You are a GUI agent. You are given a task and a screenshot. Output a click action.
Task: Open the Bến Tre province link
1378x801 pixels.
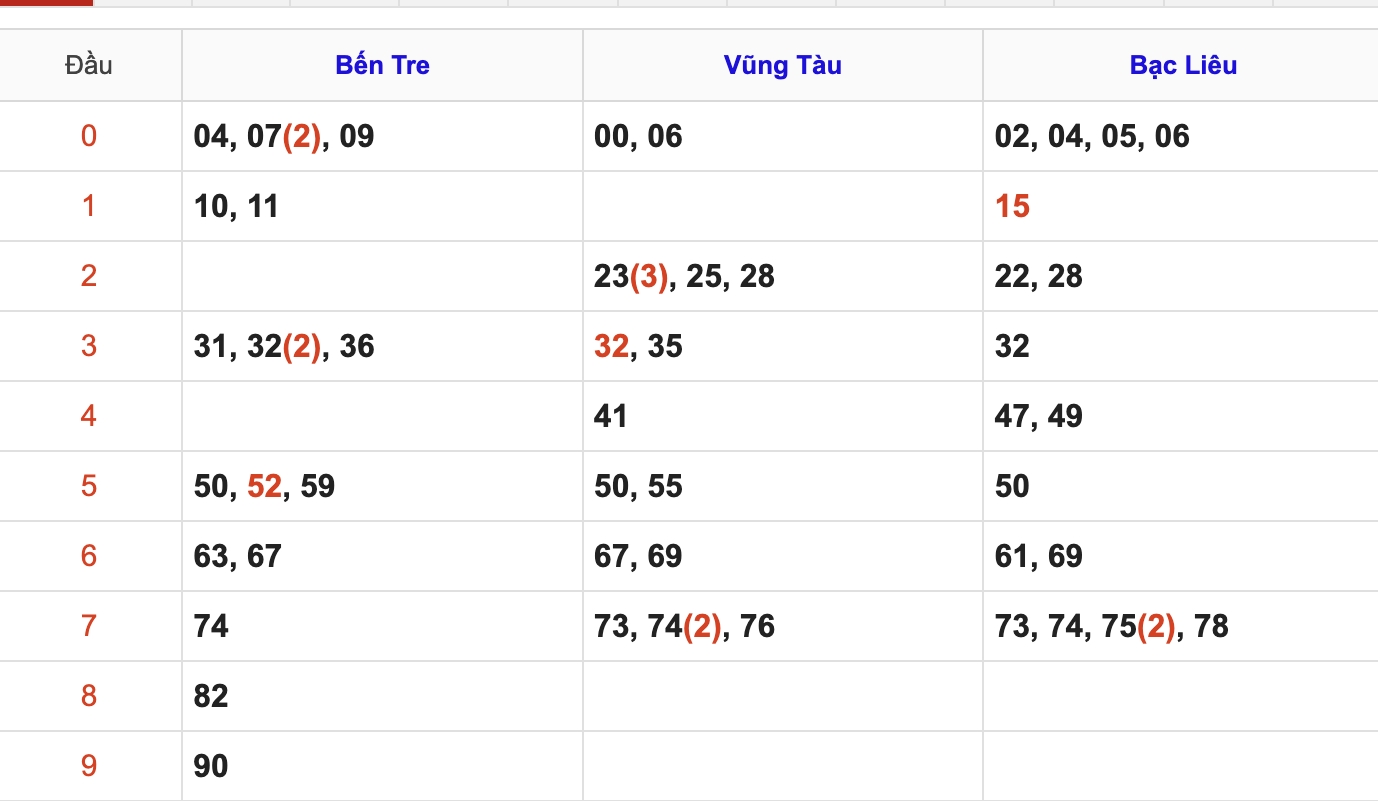coord(382,66)
